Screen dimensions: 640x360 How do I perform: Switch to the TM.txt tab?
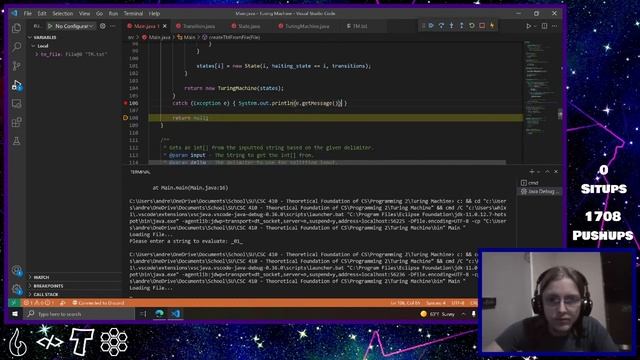tap(360, 26)
